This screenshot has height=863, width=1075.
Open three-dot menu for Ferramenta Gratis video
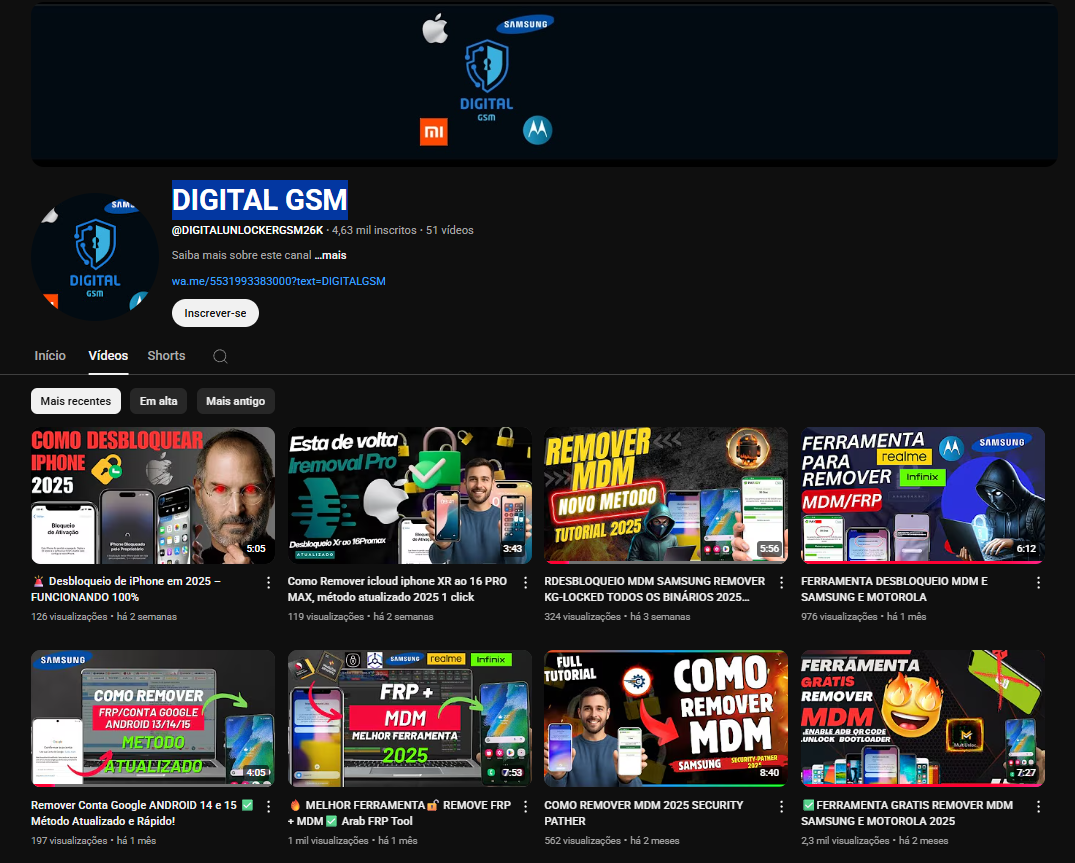click(x=1038, y=806)
